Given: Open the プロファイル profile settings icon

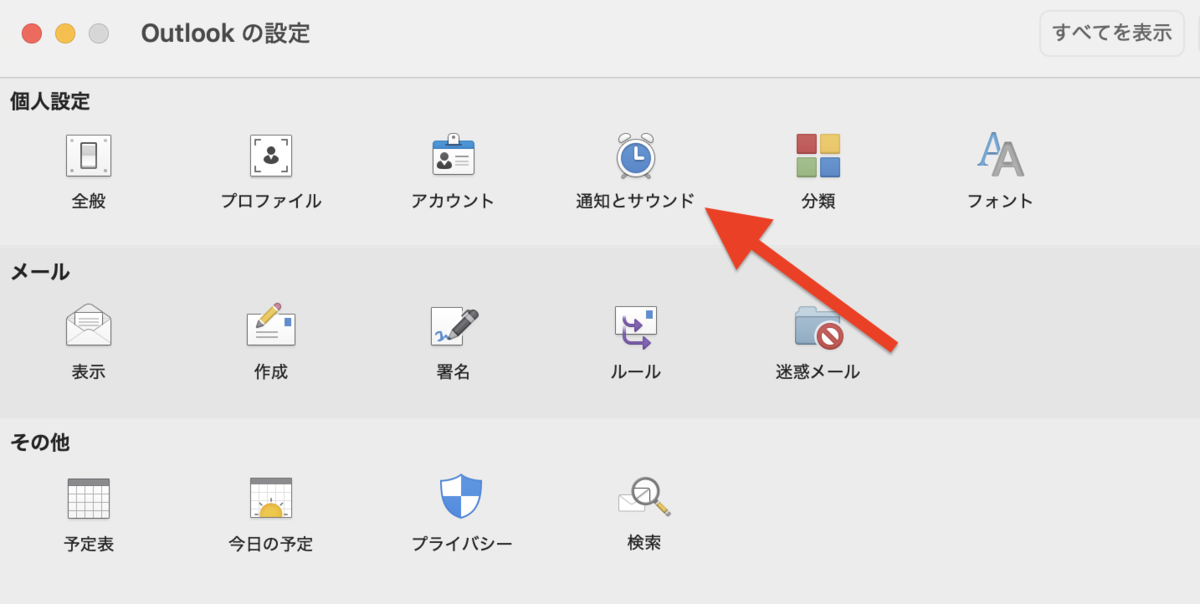Looking at the screenshot, I should [271, 156].
